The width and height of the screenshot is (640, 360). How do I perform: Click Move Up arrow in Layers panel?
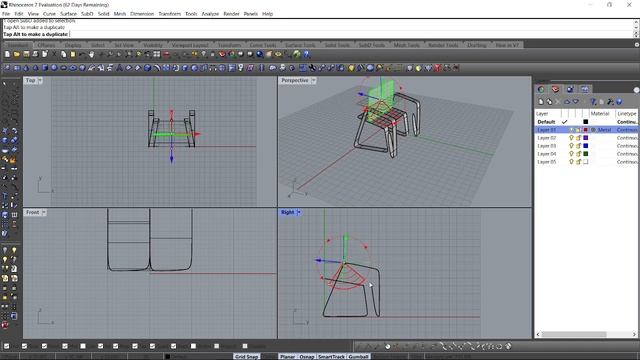pos(567,102)
